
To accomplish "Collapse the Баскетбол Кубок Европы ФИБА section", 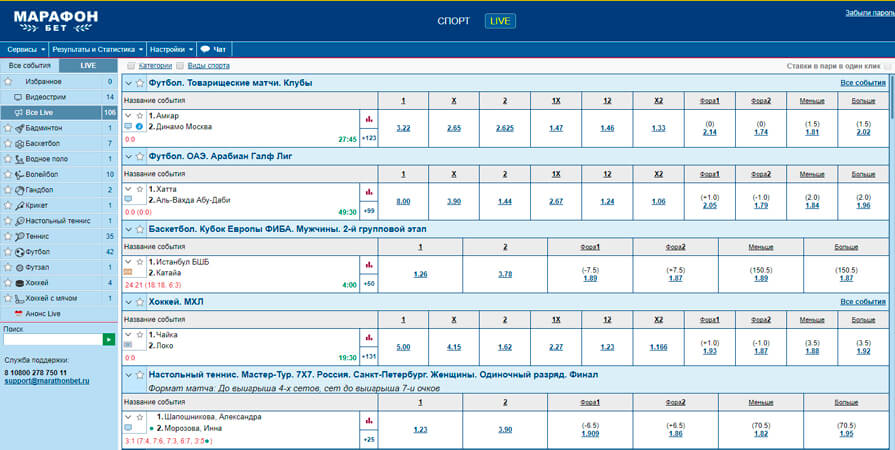I will (x=128, y=230).
